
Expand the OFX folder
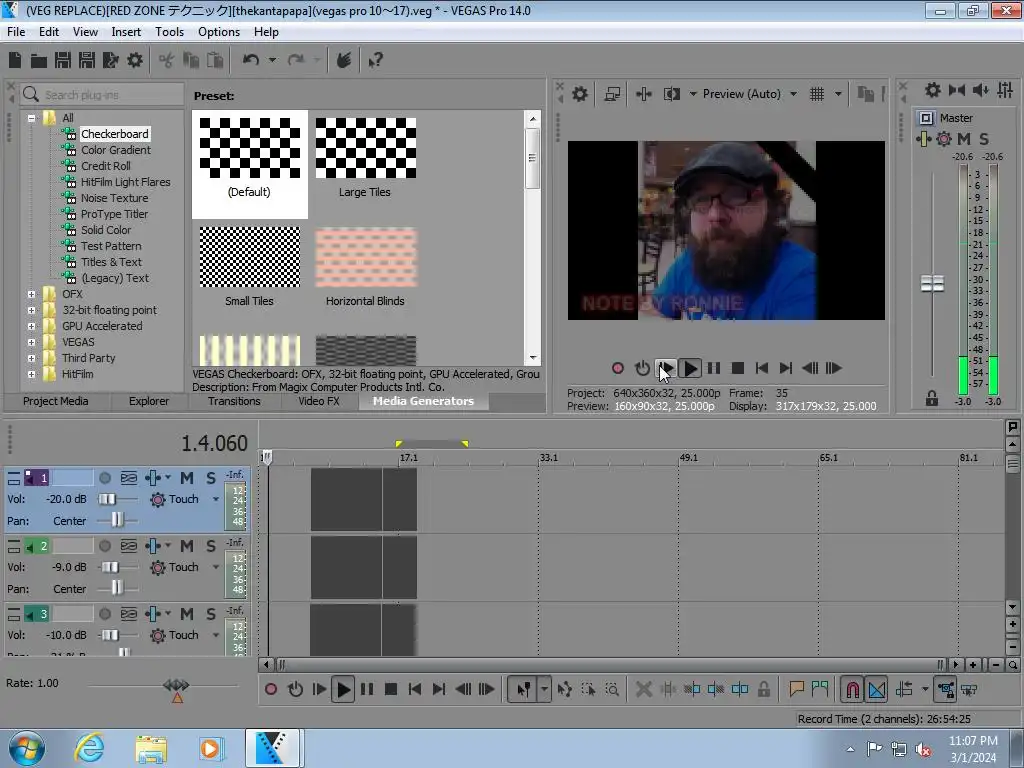coord(31,294)
